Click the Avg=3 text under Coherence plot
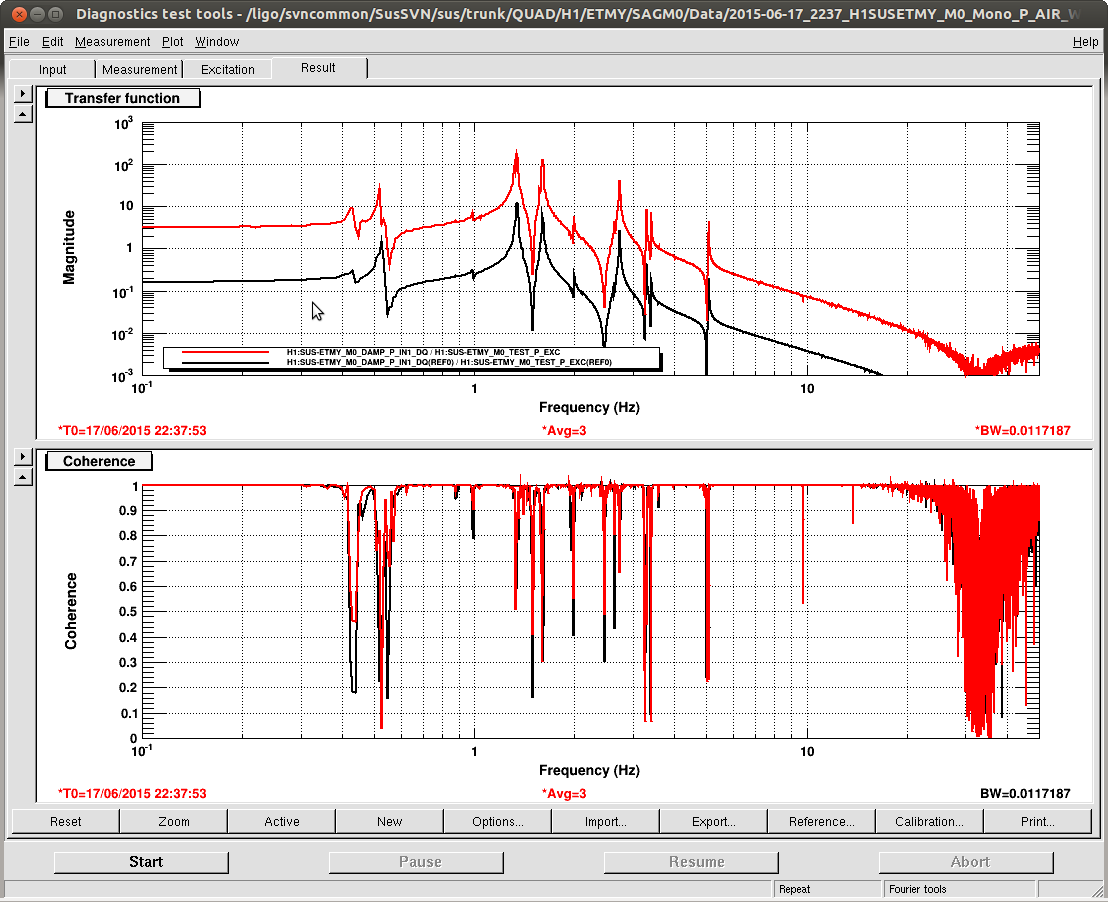 pyautogui.click(x=564, y=794)
